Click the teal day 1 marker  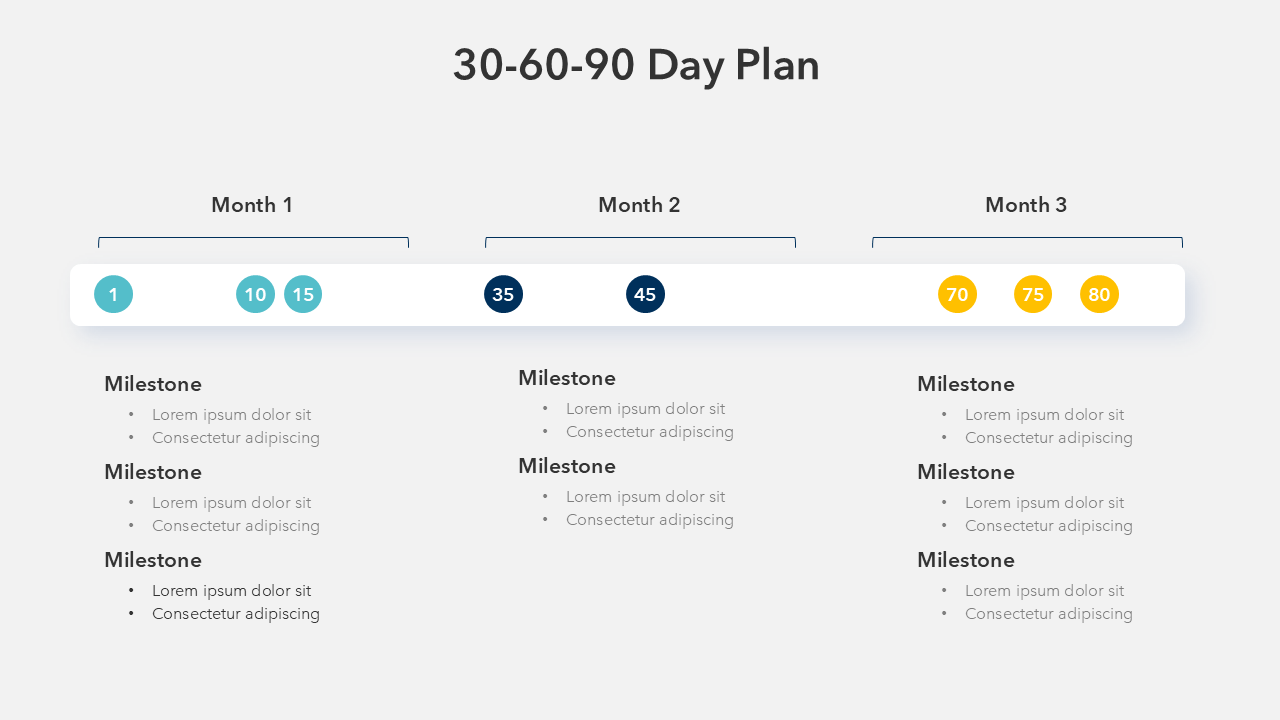pos(113,294)
